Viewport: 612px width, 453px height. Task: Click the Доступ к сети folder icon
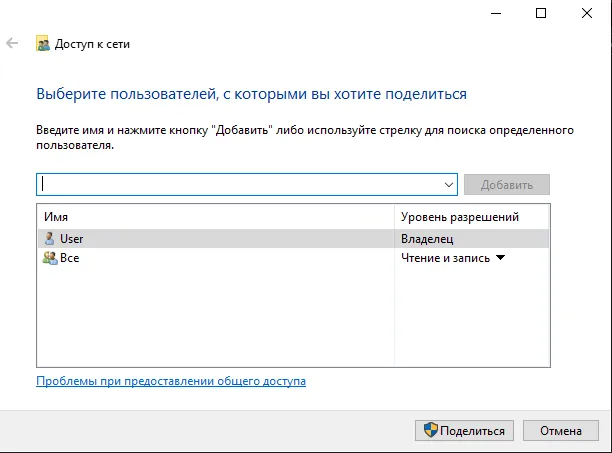pos(43,43)
